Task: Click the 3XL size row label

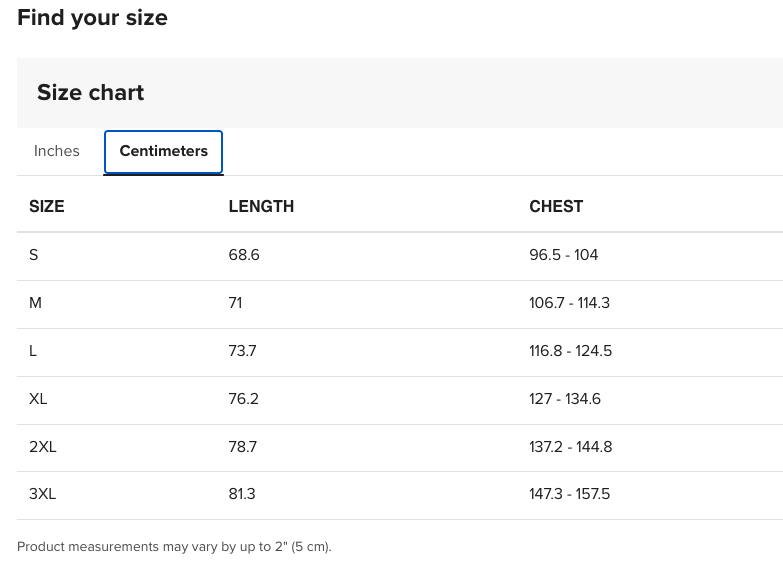Action: coord(43,494)
